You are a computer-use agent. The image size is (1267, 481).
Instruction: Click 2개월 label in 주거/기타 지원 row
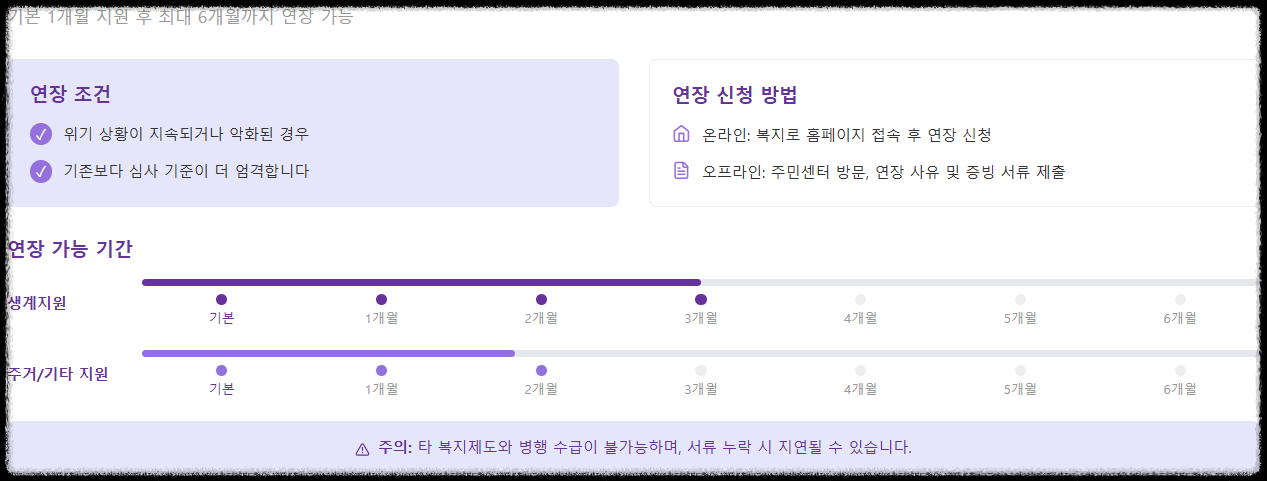click(x=542, y=389)
